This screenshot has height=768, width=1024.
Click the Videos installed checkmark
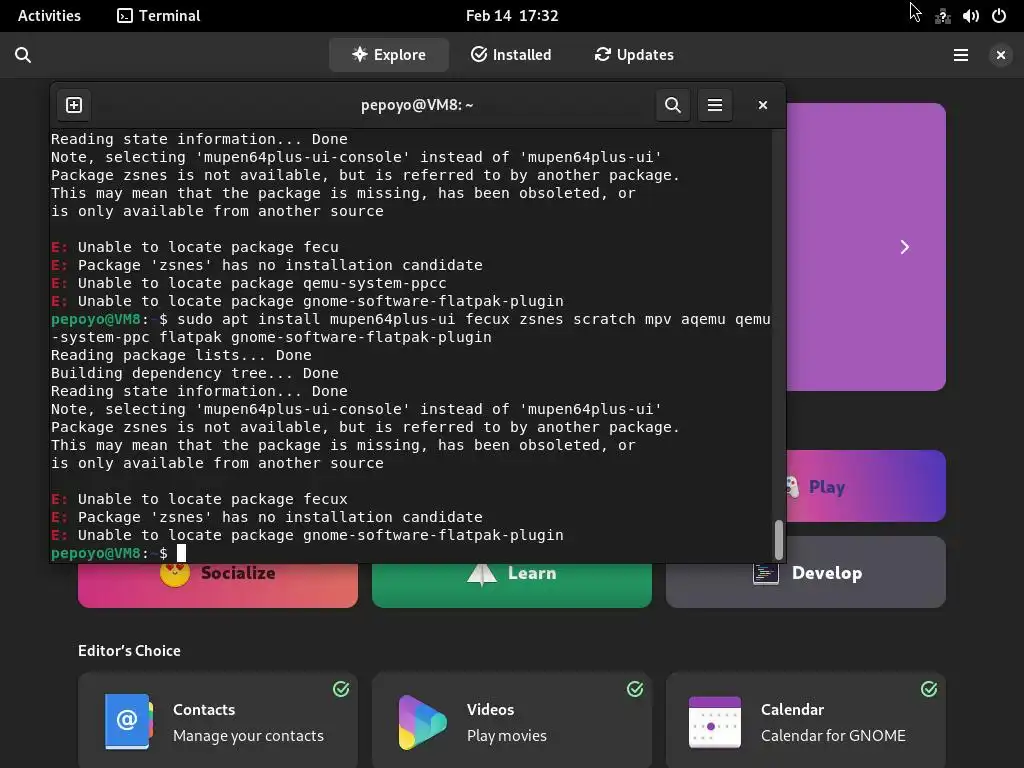635,689
